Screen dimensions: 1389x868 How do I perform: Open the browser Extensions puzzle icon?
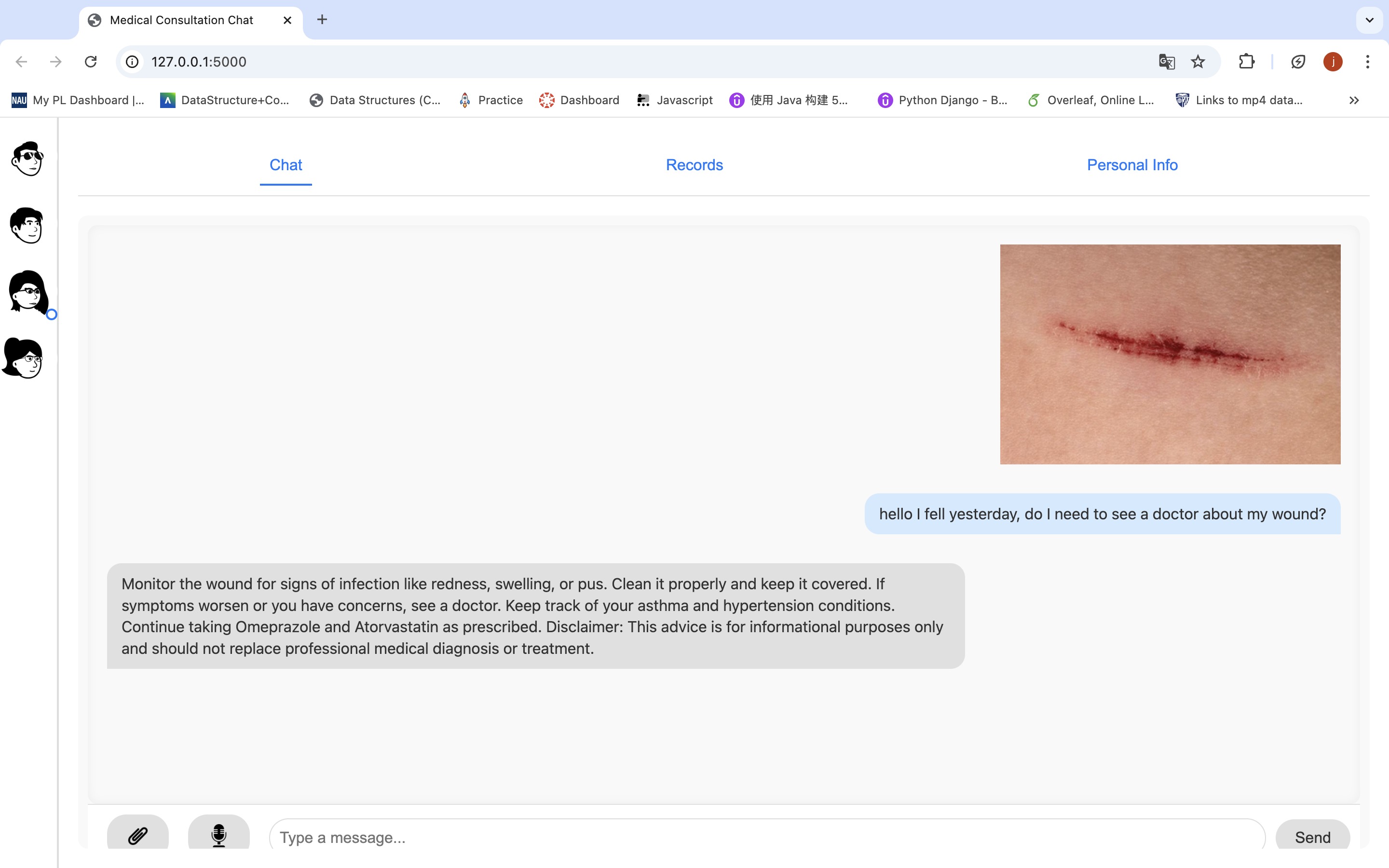pos(1247,61)
